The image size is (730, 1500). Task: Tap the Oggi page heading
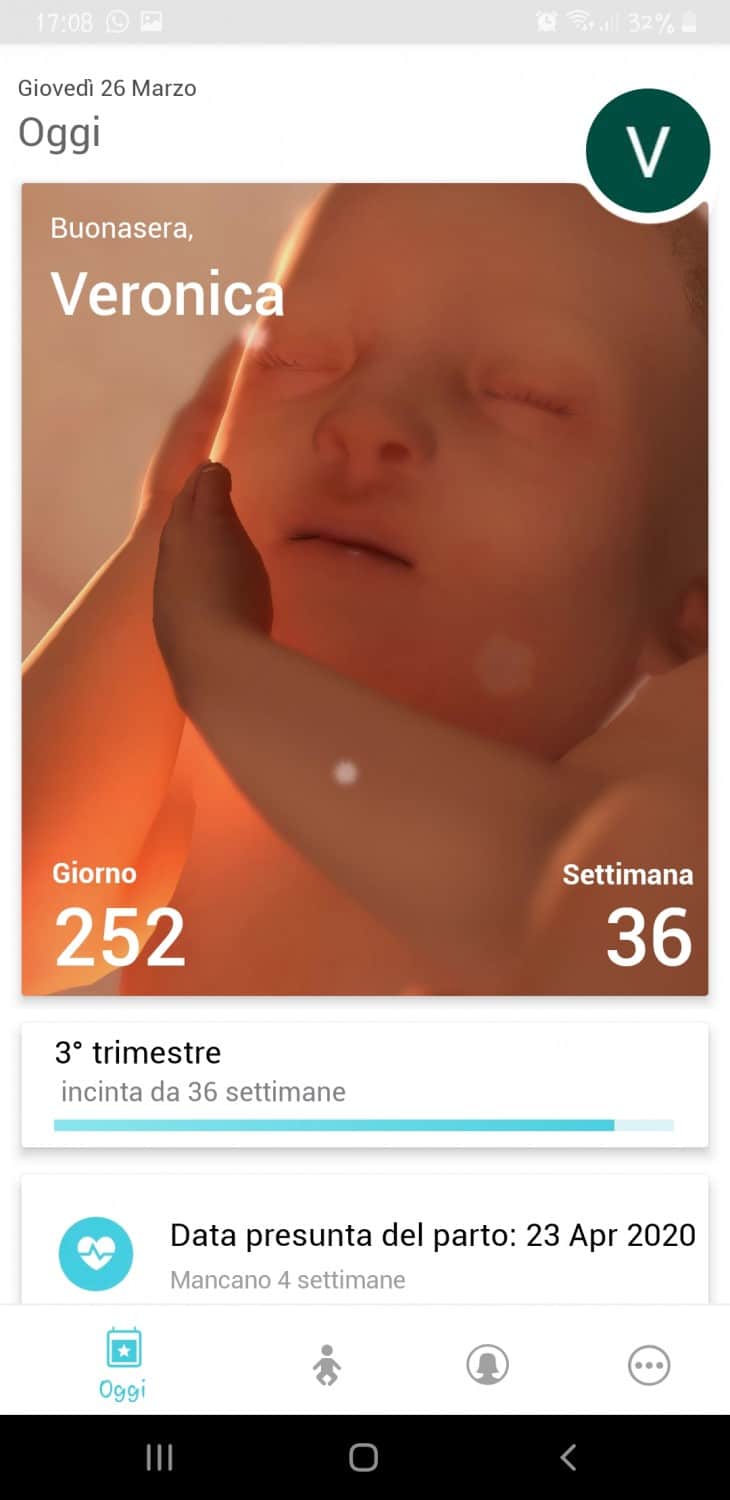59,133
